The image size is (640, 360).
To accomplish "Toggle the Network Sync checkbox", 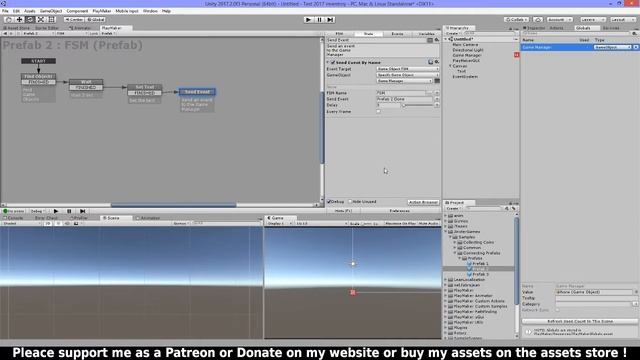I will click(558, 310).
